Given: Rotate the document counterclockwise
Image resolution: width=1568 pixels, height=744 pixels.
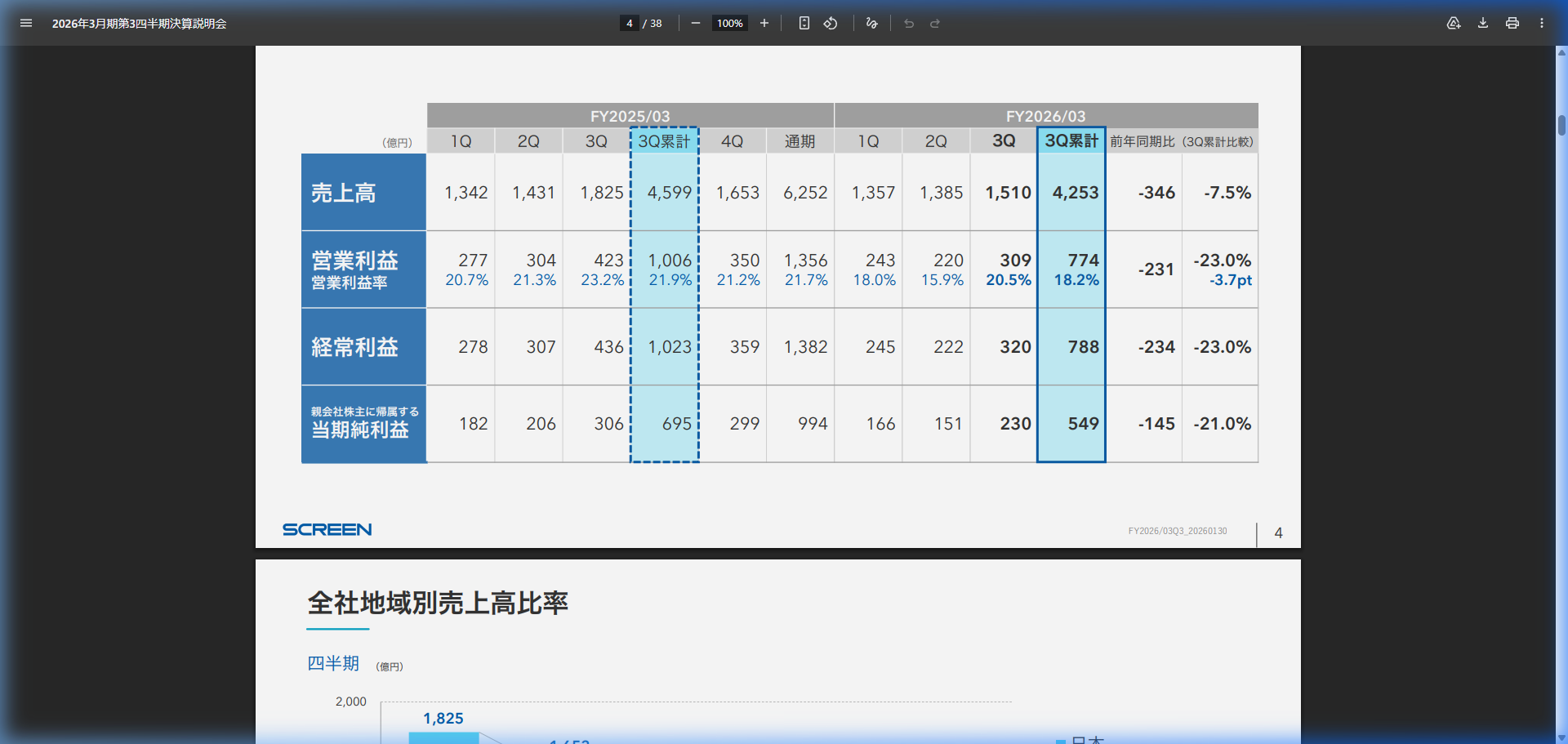Looking at the screenshot, I should click(831, 23).
